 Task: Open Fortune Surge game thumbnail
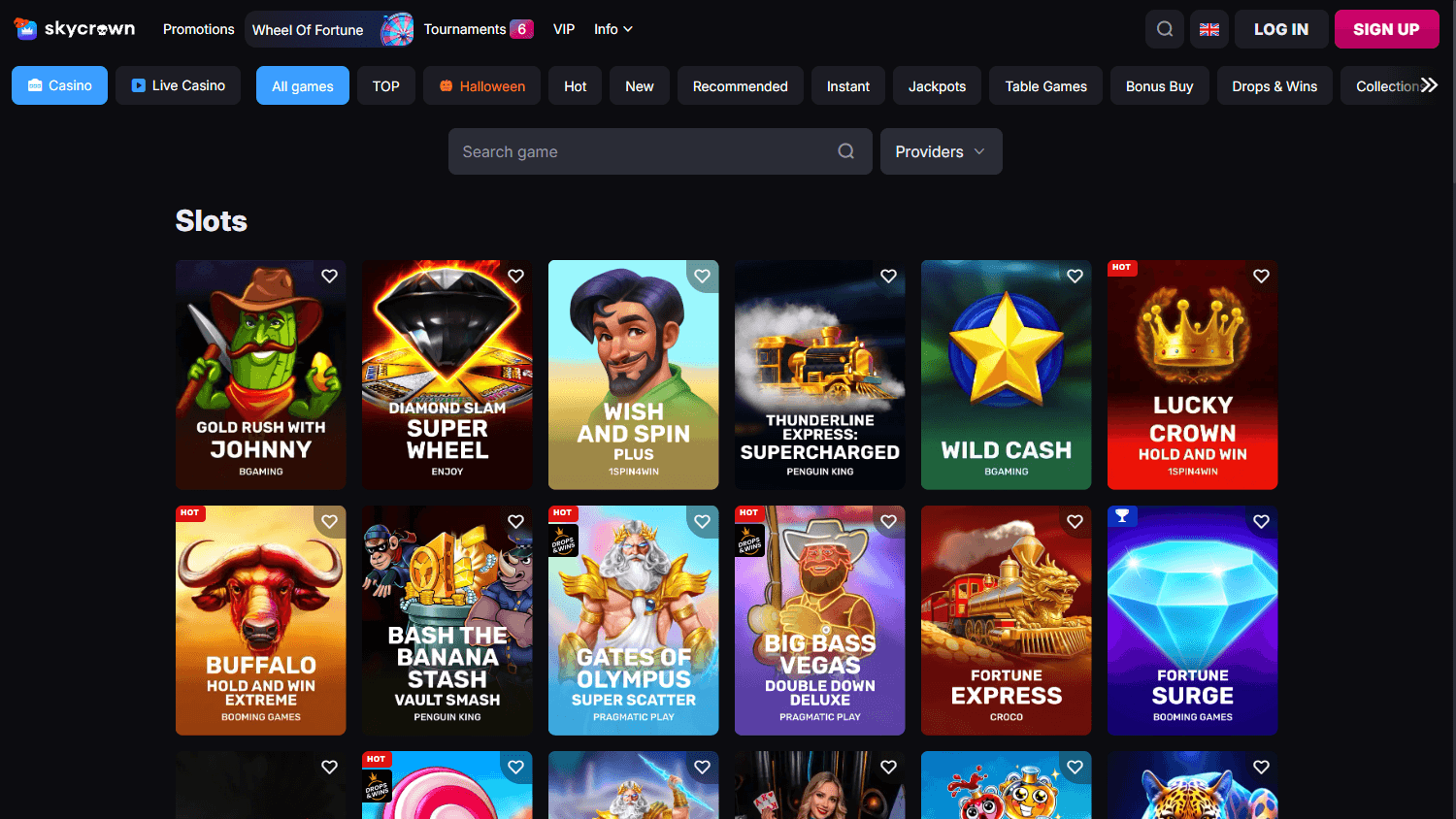(x=1192, y=620)
